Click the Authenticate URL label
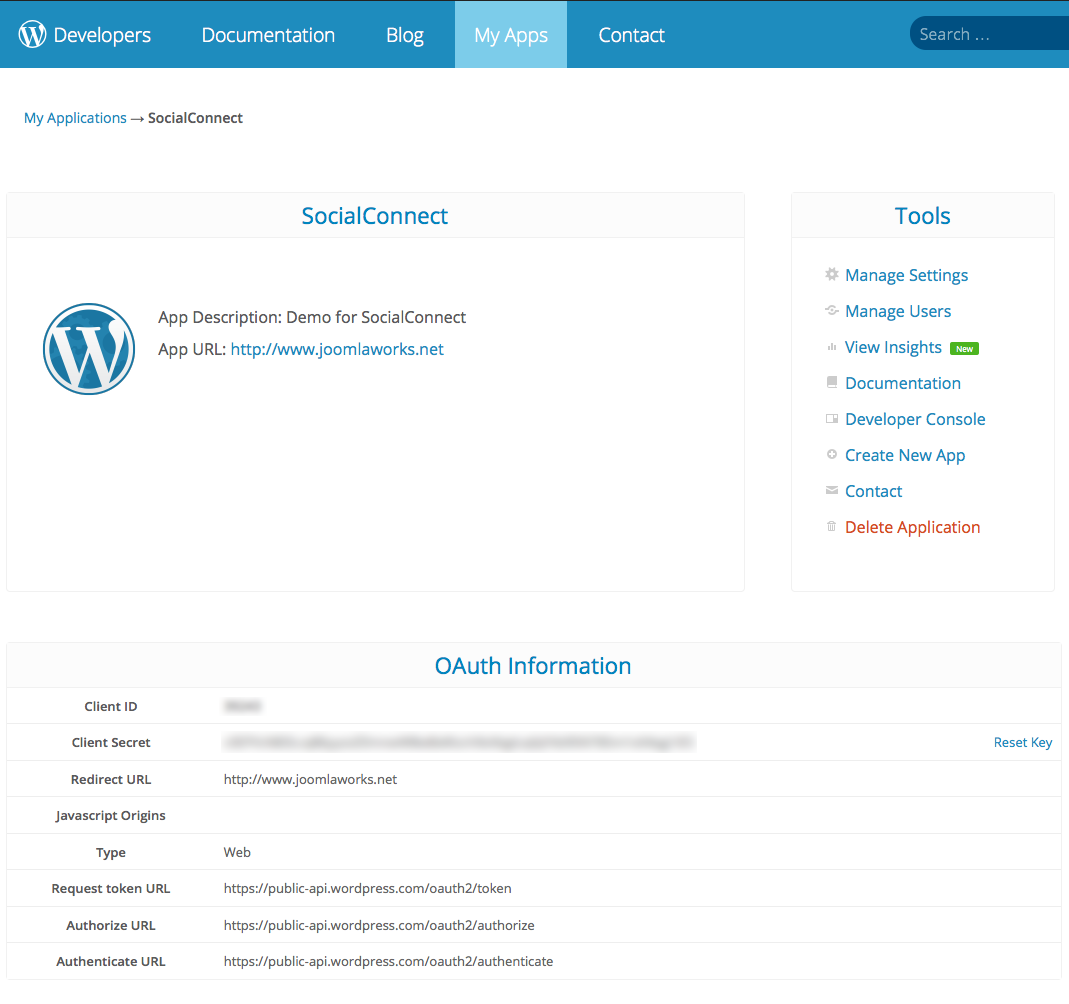 110,961
